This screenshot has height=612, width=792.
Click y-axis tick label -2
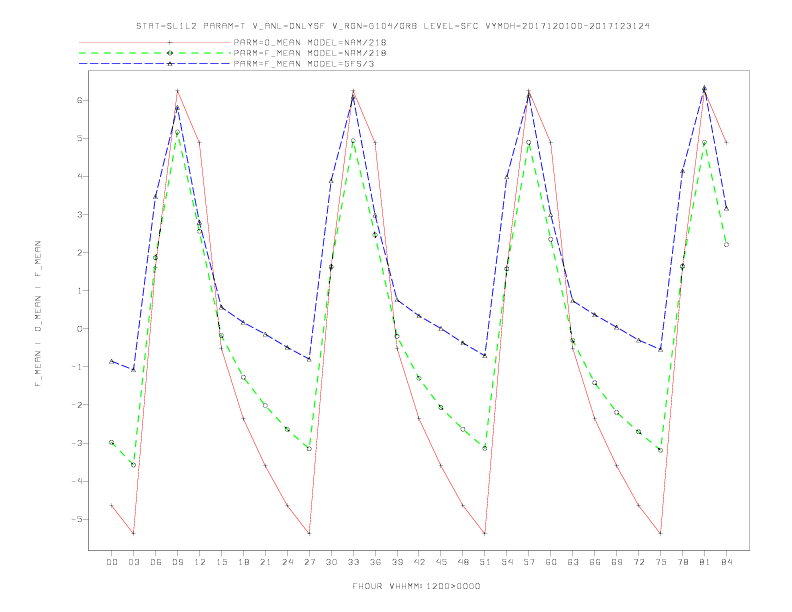pos(77,405)
